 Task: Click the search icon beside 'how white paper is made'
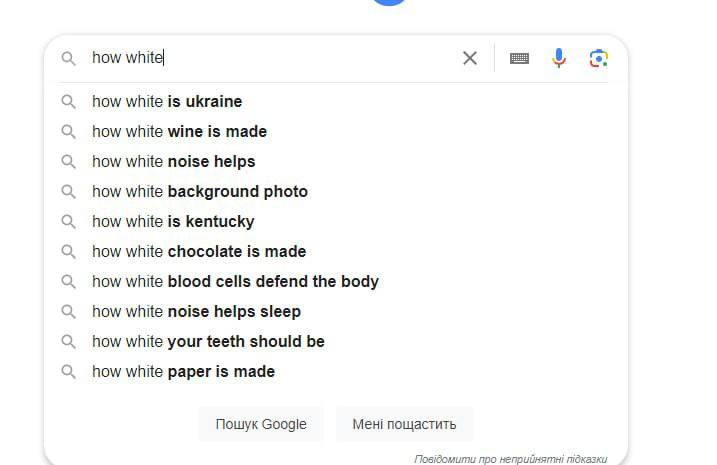[69, 372]
